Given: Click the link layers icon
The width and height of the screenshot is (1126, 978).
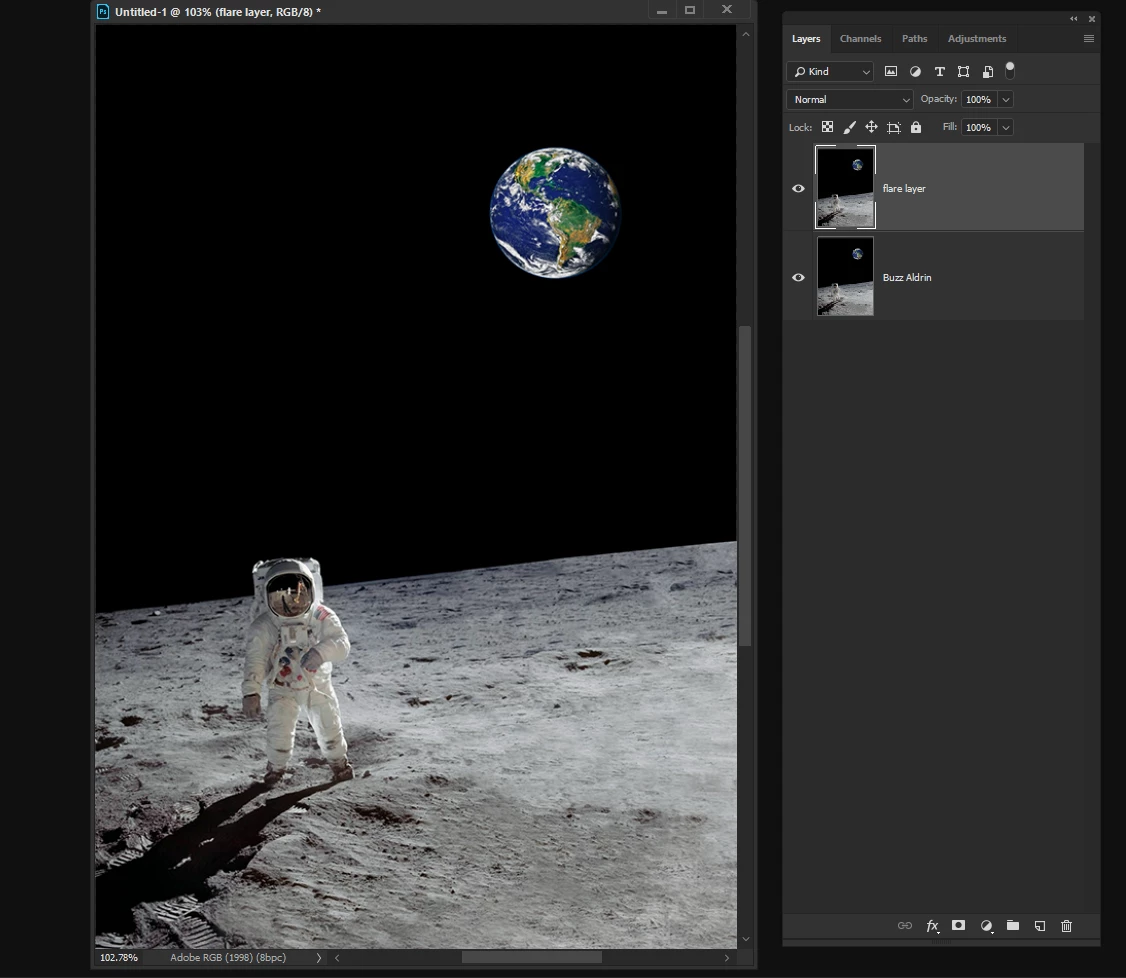Looking at the screenshot, I should coord(905,926).
